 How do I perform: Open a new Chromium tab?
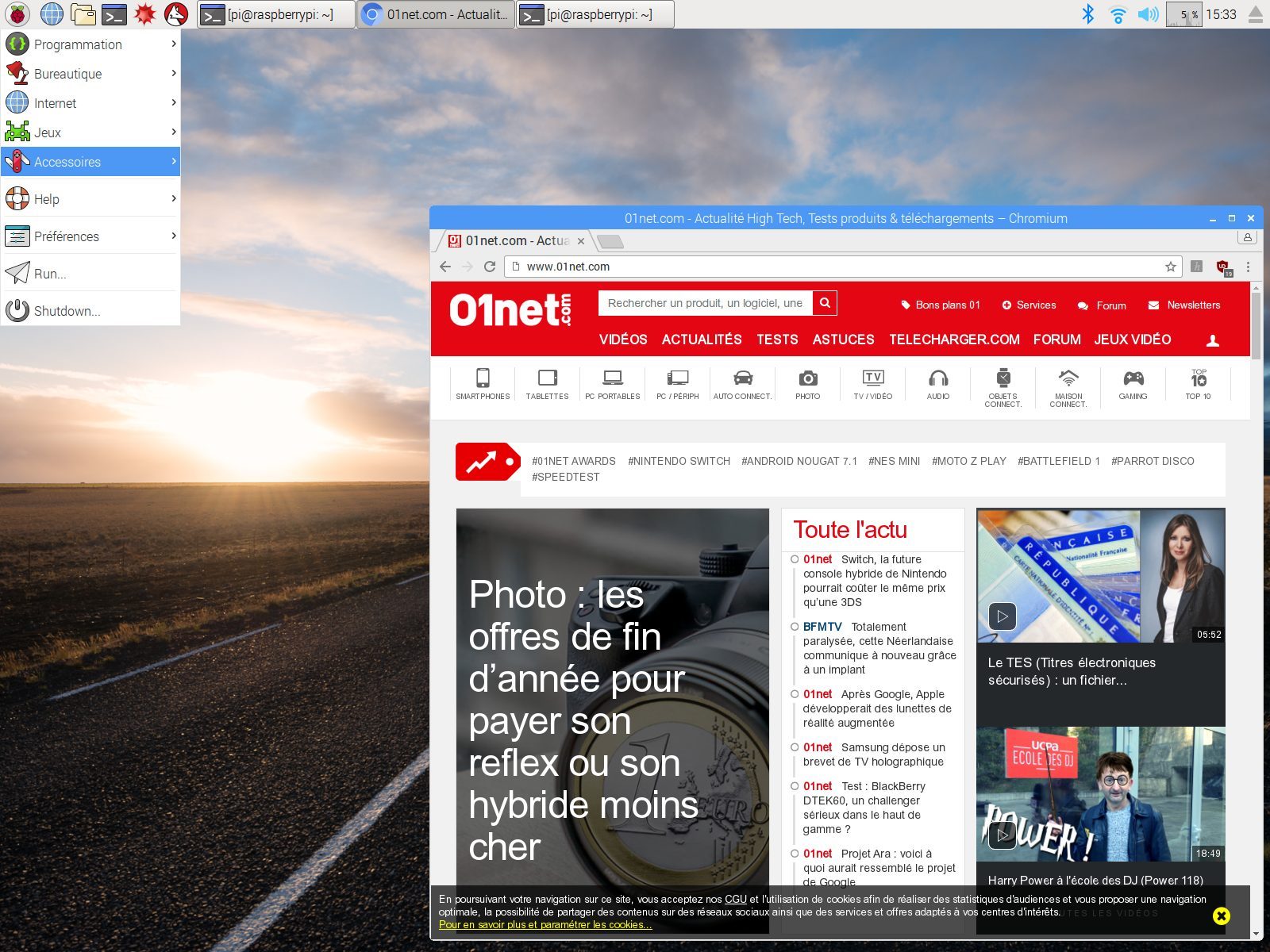[610, 241]
